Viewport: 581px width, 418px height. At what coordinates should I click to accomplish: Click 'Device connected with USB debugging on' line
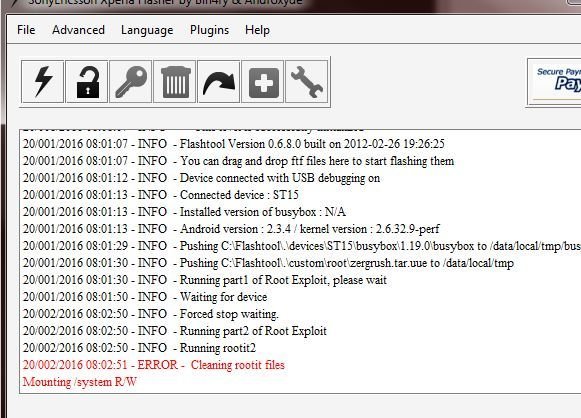click(201, 178)
